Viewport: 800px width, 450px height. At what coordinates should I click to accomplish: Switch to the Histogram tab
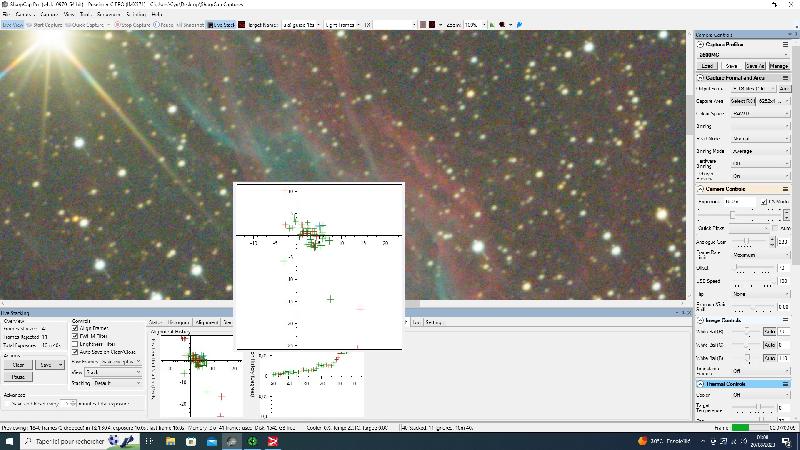click(179, 322)
